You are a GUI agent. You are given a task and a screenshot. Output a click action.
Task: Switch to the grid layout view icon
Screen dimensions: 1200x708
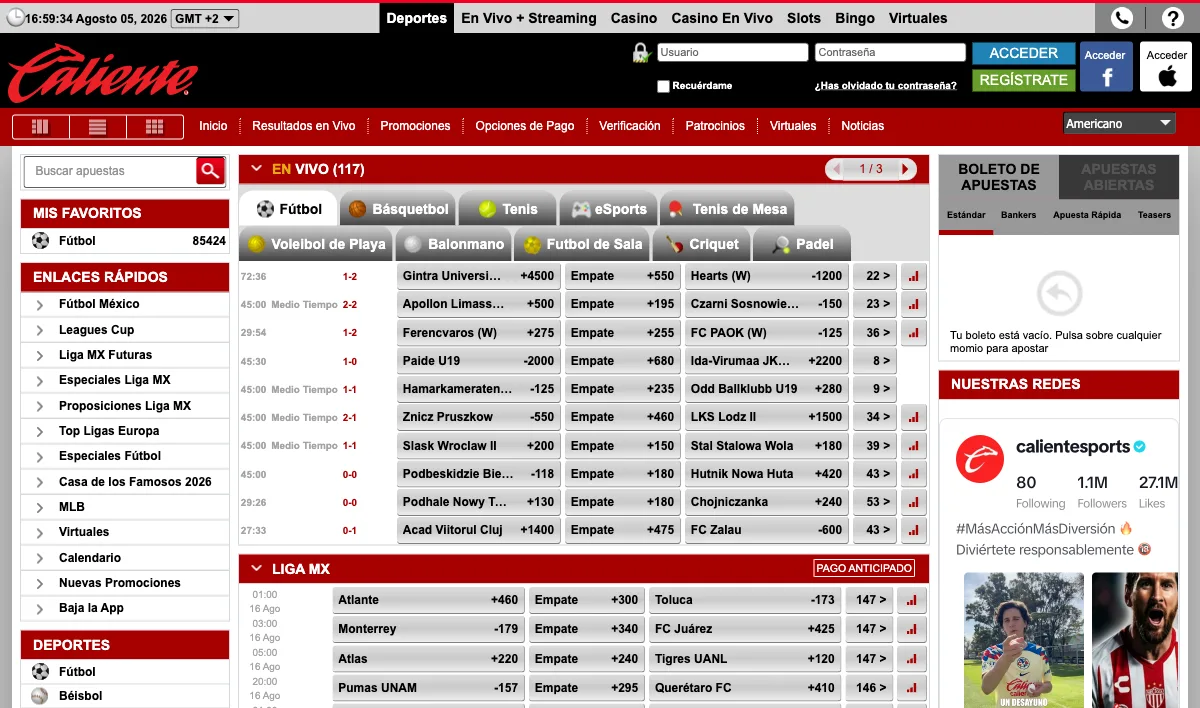(x=154, y=126)
